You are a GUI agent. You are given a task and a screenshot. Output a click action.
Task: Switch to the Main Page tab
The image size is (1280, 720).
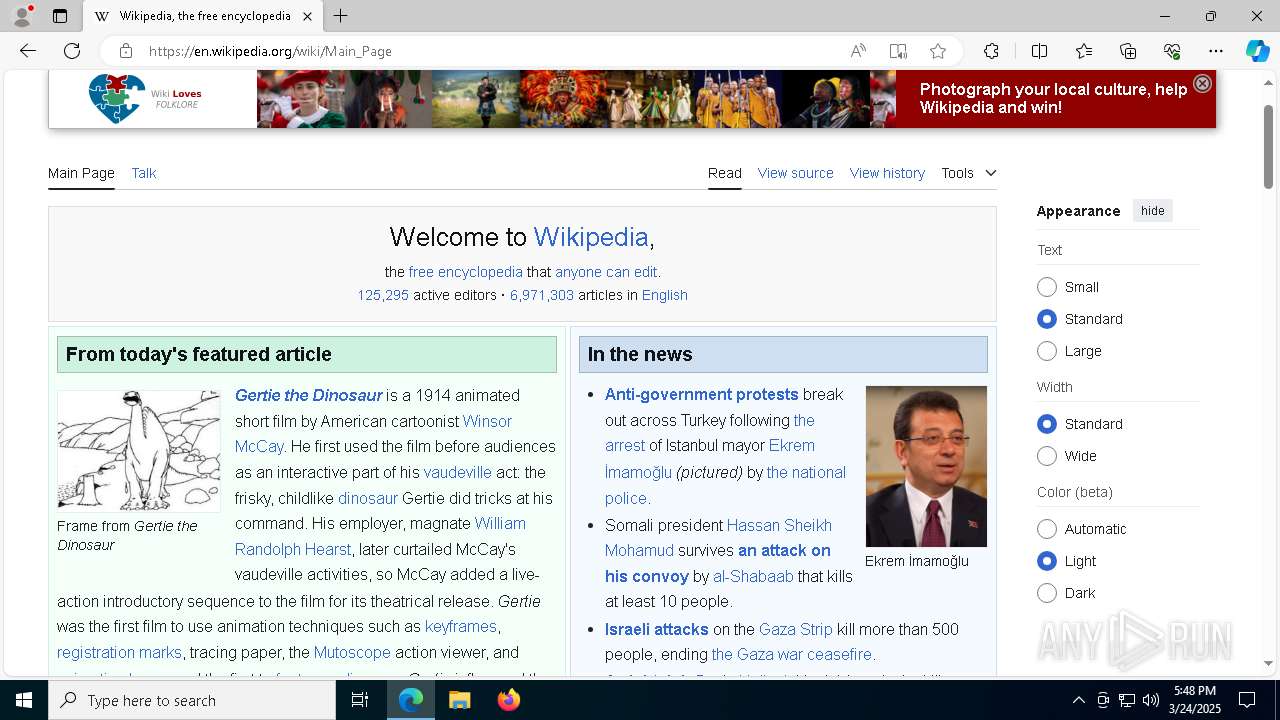pyautogui.click(x=81, y=173)
